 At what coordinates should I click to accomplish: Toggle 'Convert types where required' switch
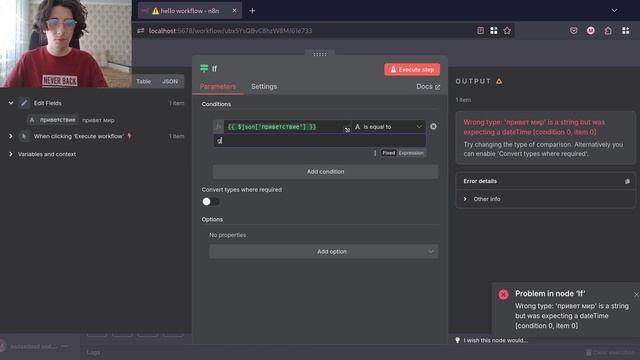(x=211, y=202)
